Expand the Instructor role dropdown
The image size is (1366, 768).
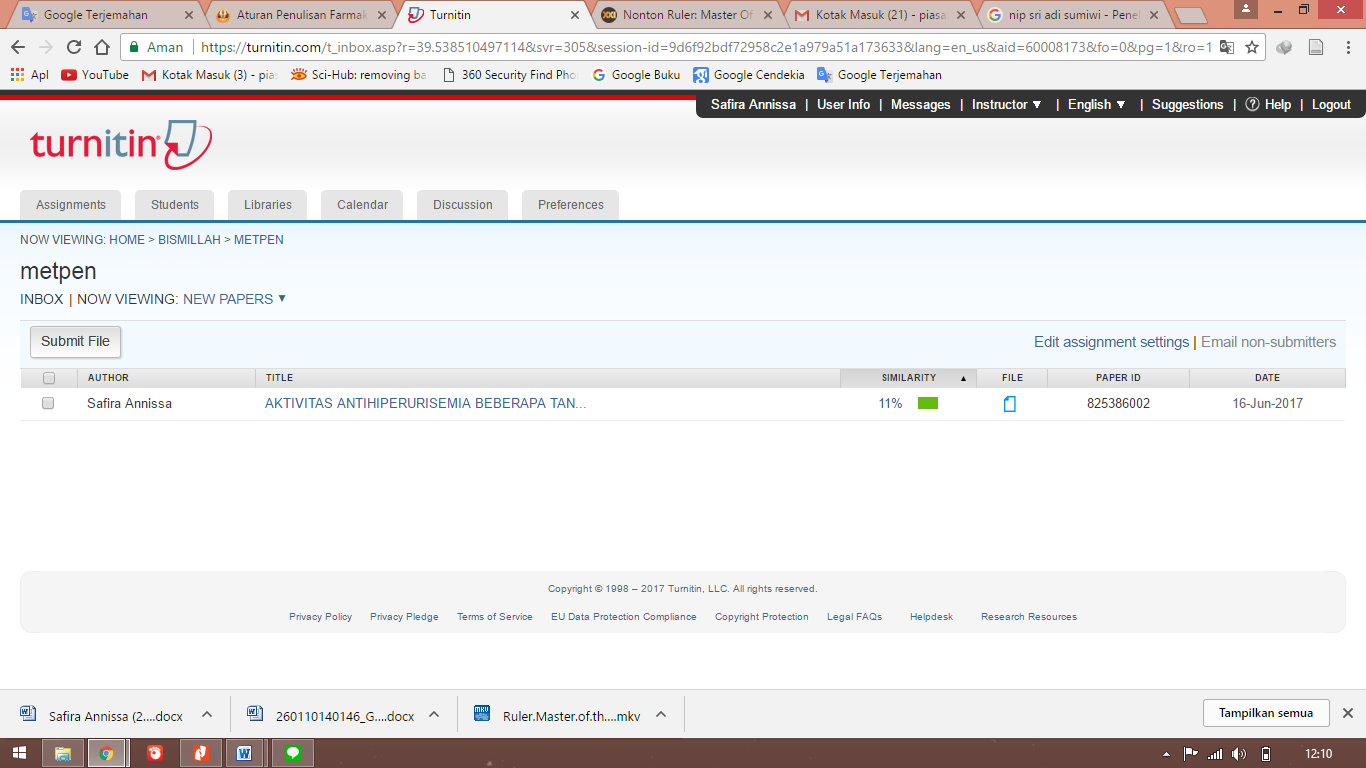1007,104
